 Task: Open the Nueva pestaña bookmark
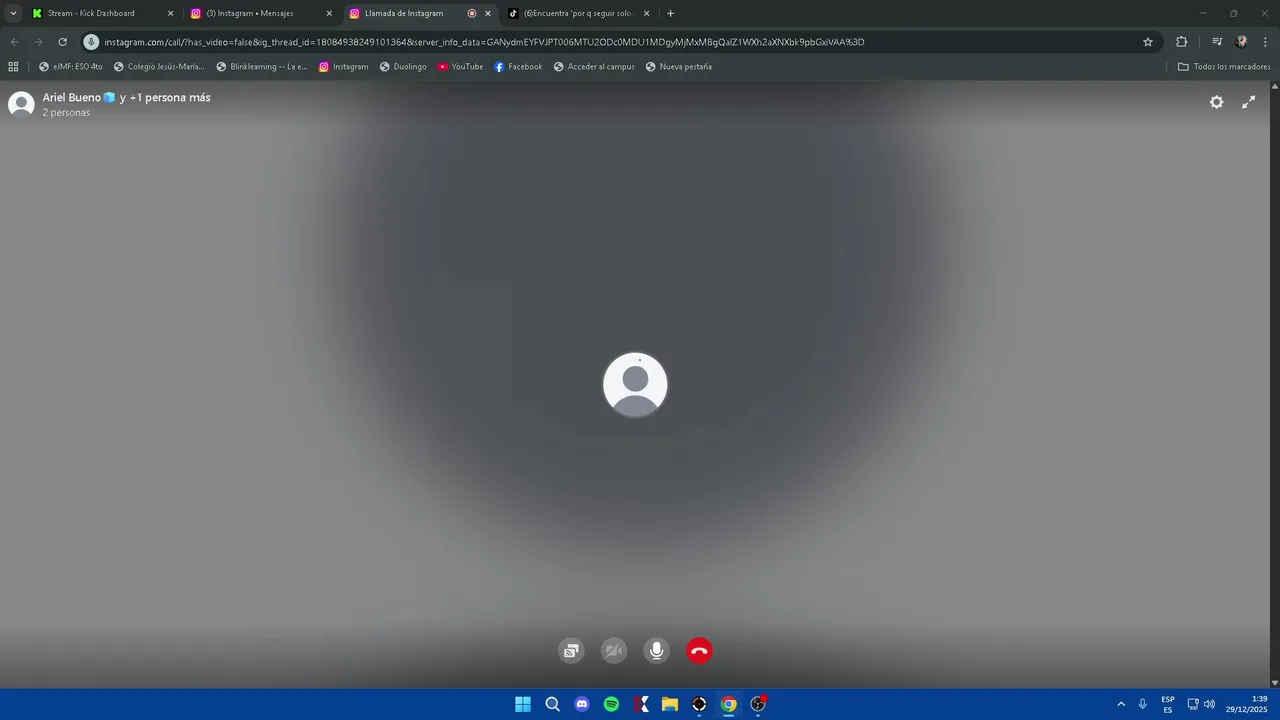click(x=679, y=67)
